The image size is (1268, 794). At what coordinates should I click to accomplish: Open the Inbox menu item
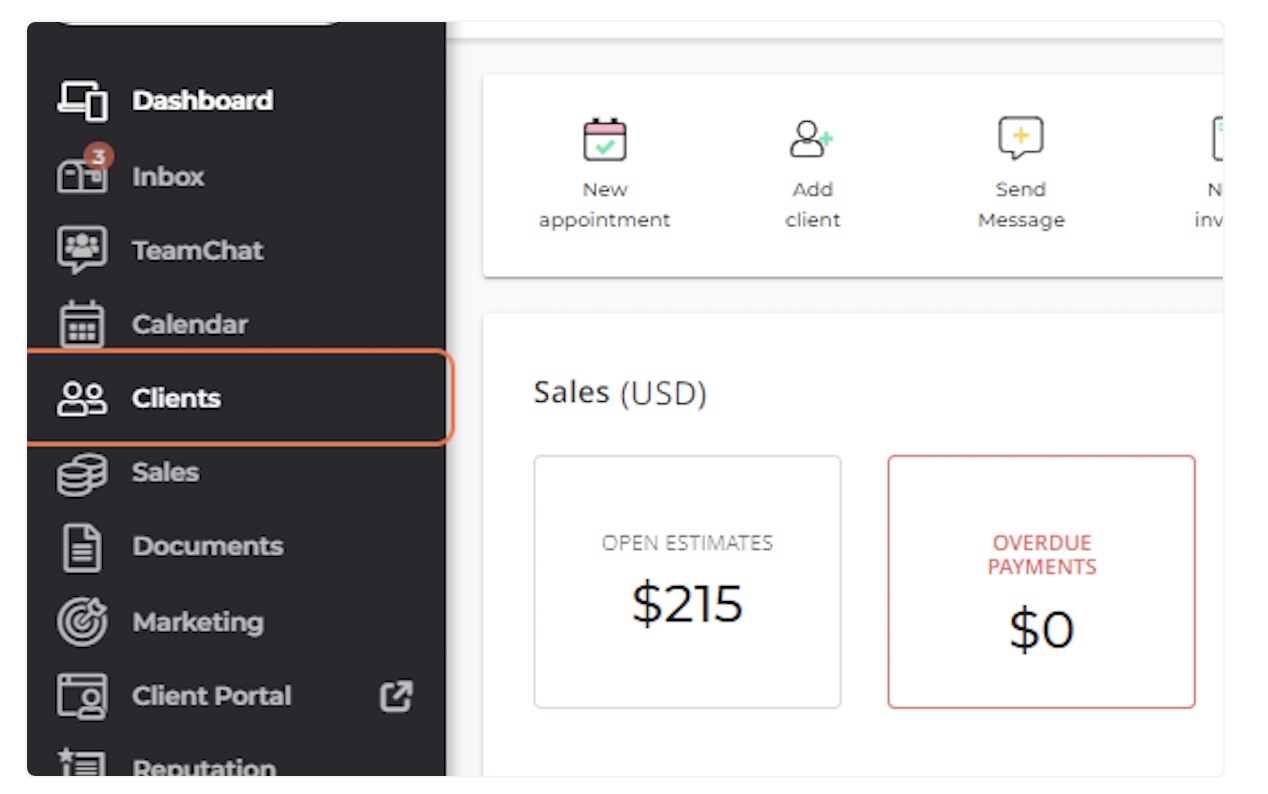168,177
